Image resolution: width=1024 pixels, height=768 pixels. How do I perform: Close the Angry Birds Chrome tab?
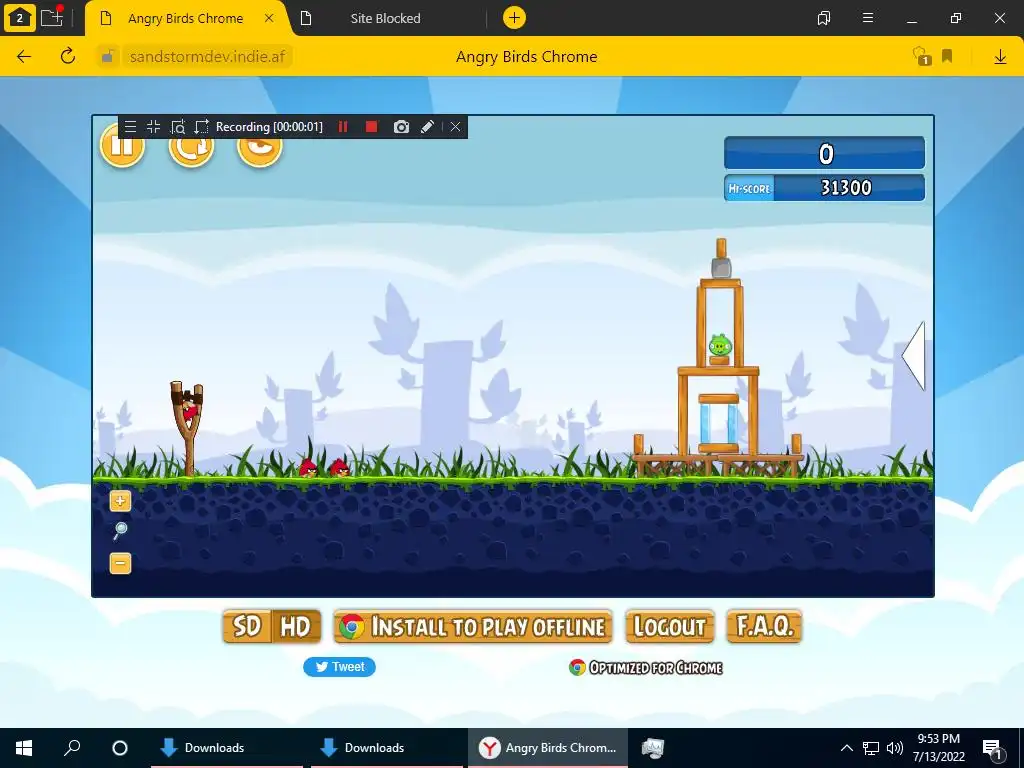[x=269, y=18]
